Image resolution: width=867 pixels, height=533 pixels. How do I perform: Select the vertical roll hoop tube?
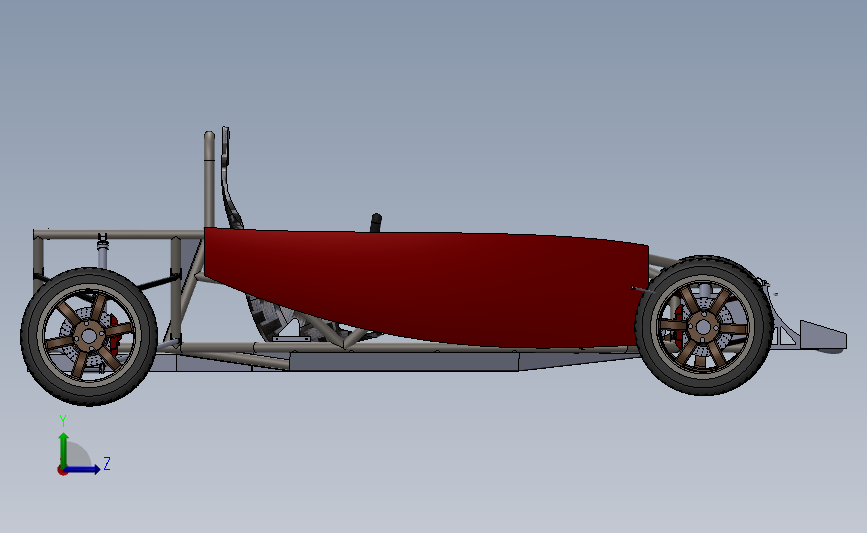point(209,180)
